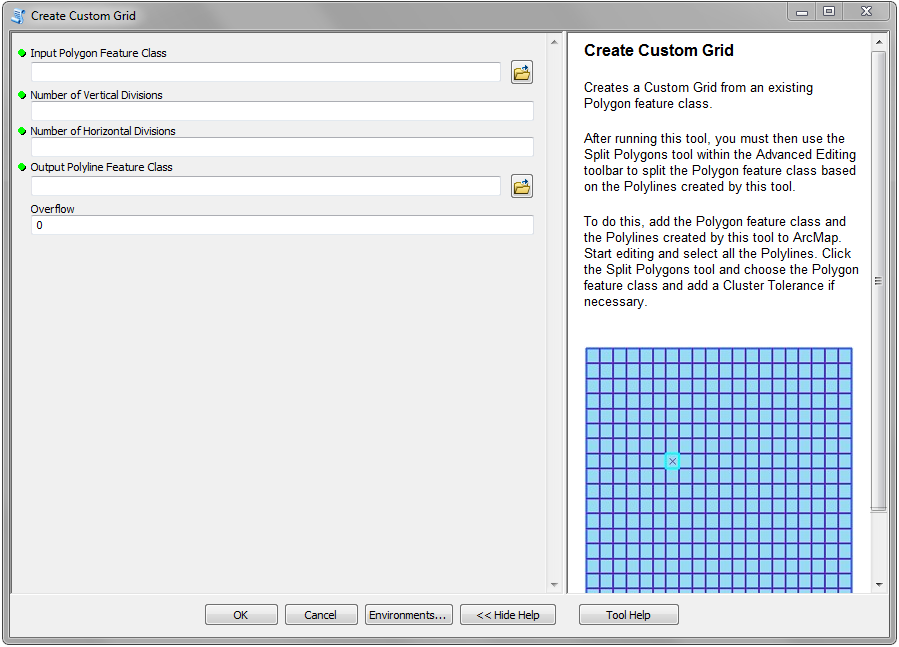
Task: Minimize the Create Custom Grid window
Action: click(802, 11)
